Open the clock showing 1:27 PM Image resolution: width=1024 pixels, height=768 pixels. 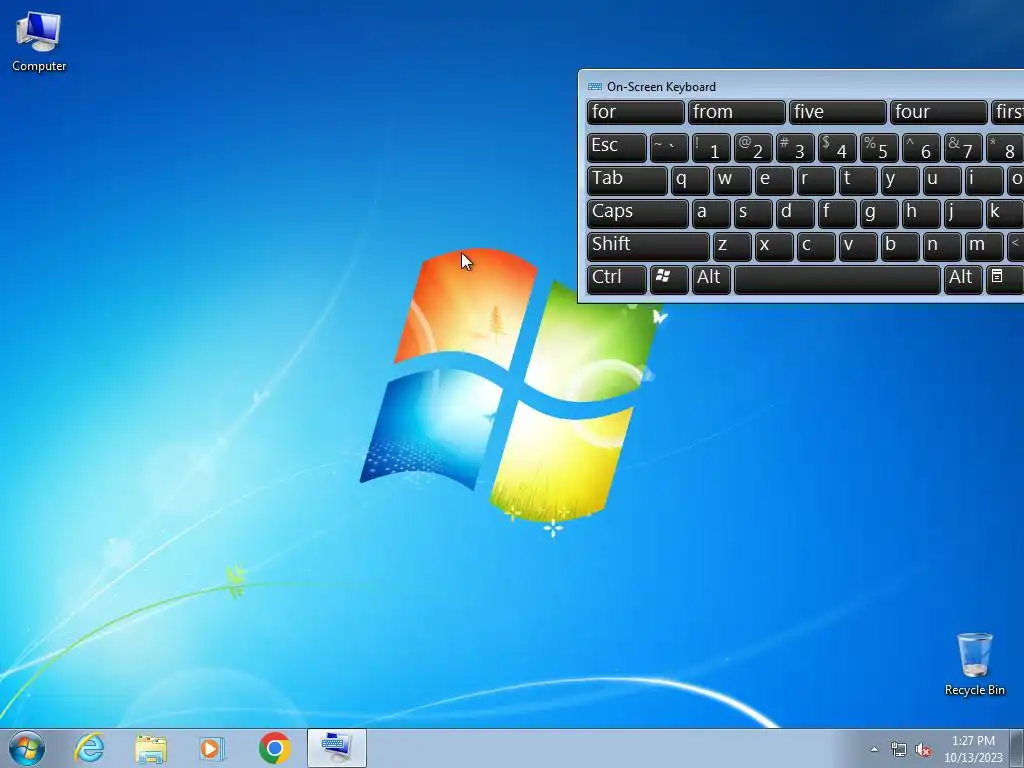pyautogui.click(x=973, y=748)
